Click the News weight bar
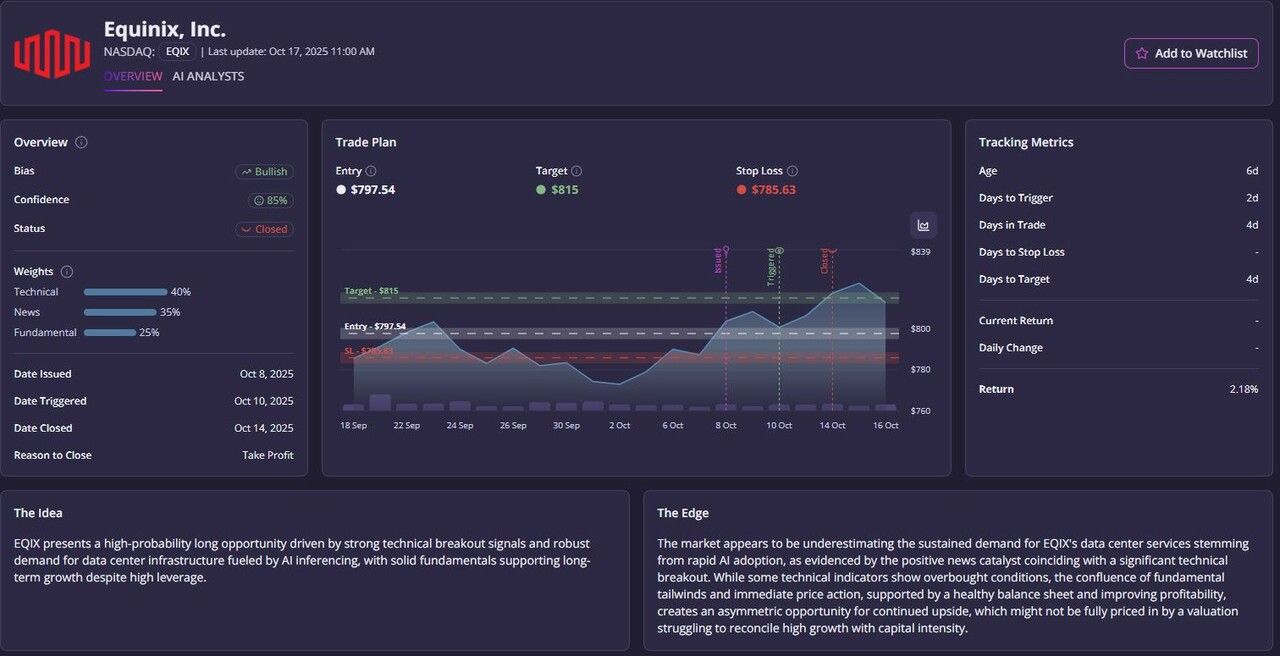This screenshot has width=1280, height=656. [x=120, y=312]
